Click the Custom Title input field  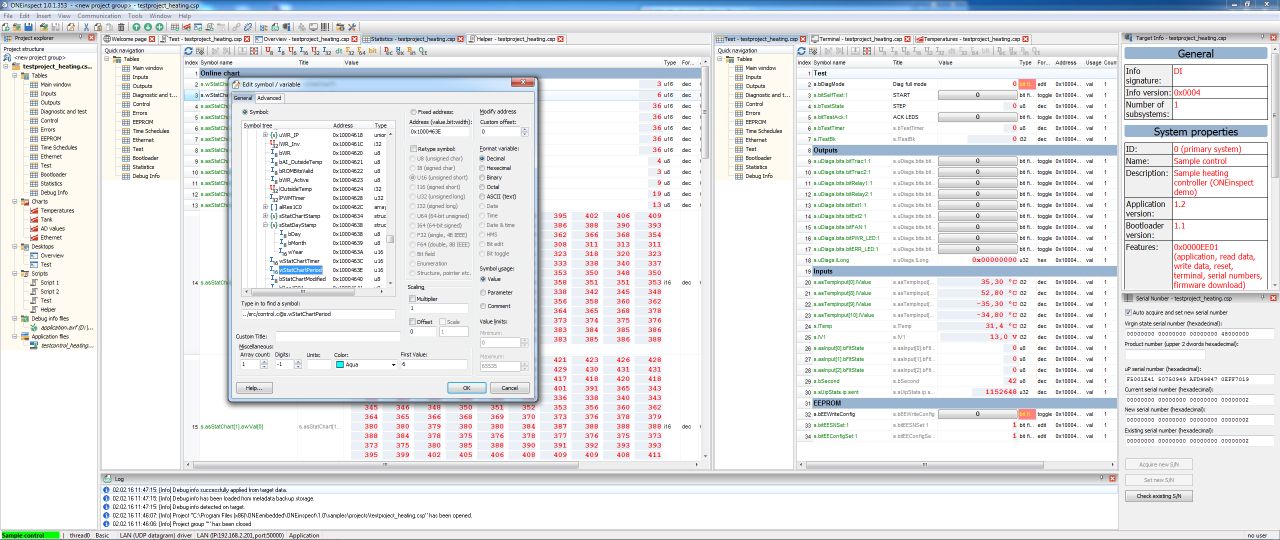coord(338,337)
